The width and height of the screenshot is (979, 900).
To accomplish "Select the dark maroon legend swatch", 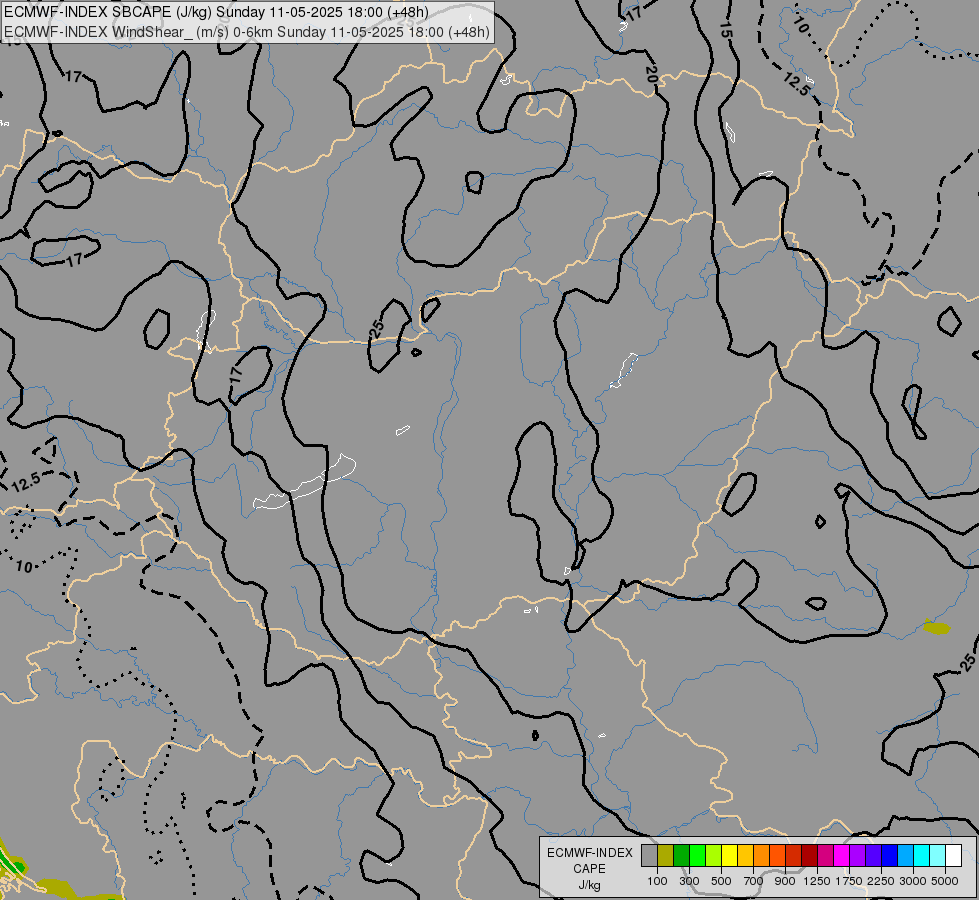I will click(809, 856).
